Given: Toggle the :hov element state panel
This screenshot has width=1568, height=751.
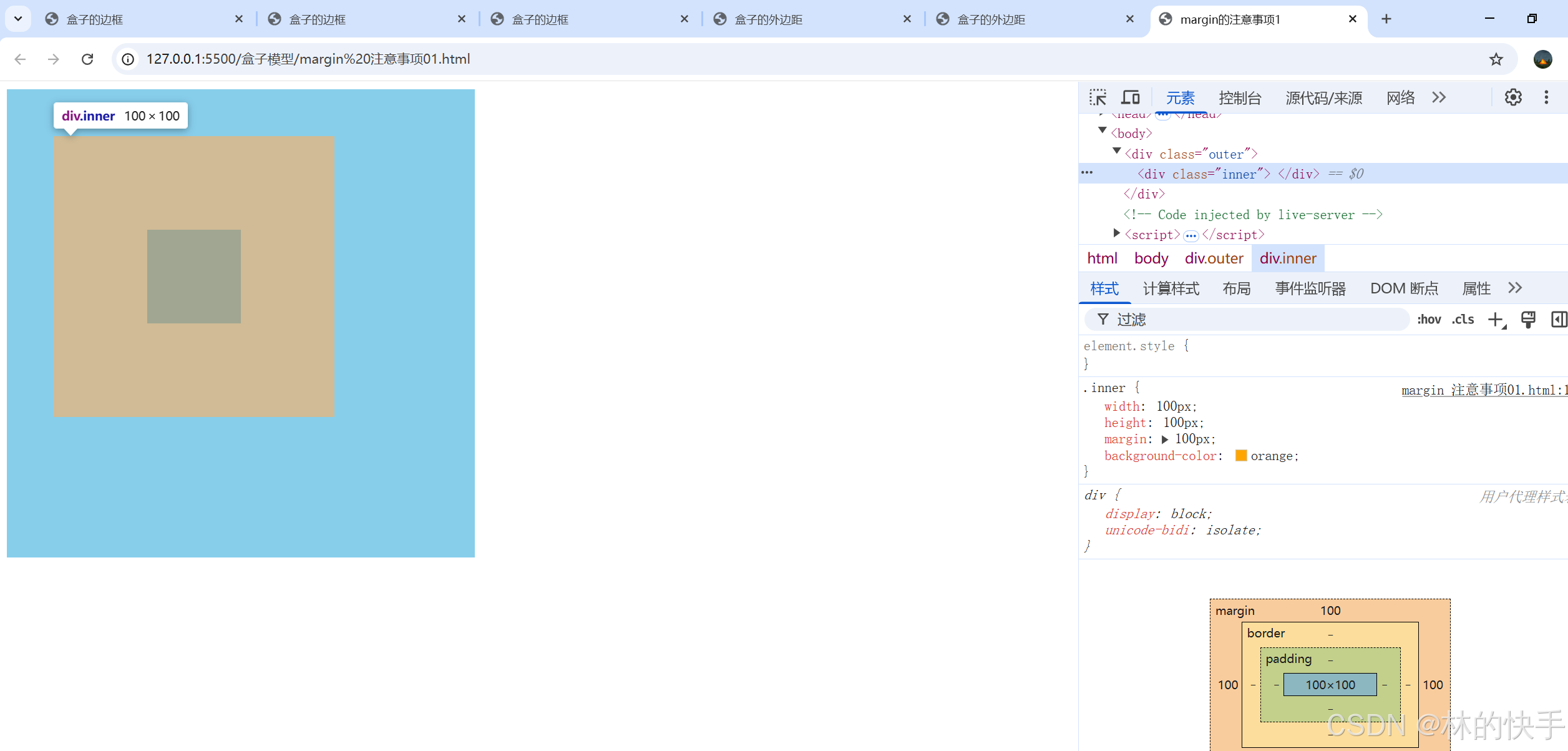Looking at the screenshot, I should point(1428,320).
